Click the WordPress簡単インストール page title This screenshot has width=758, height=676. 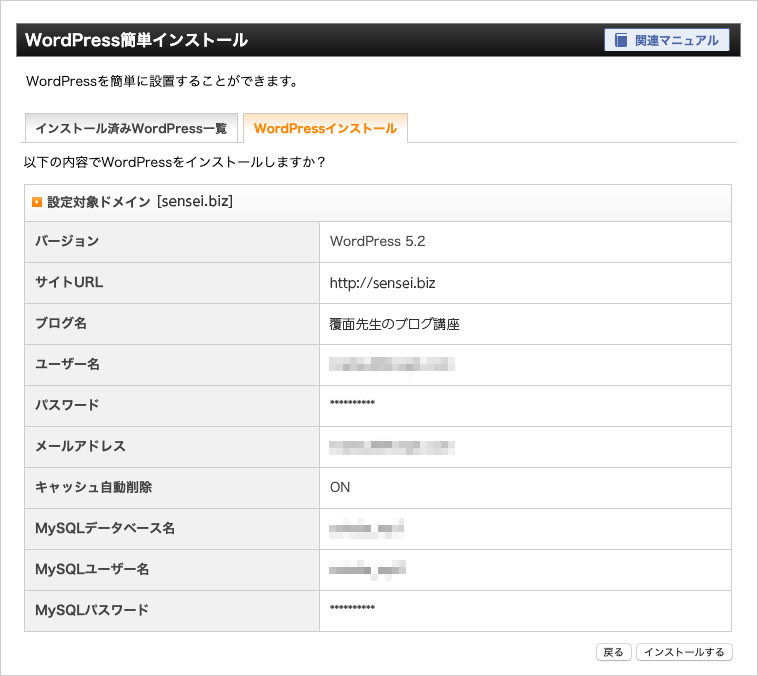[136, 40]
